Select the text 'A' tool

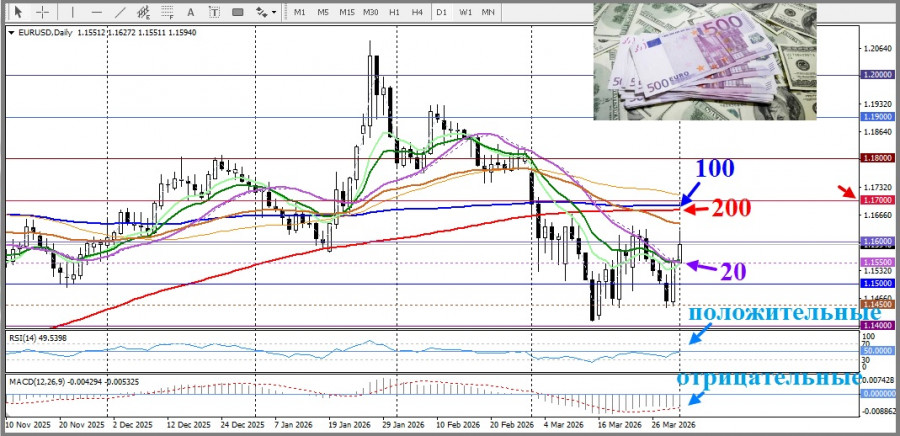point(191,11)
